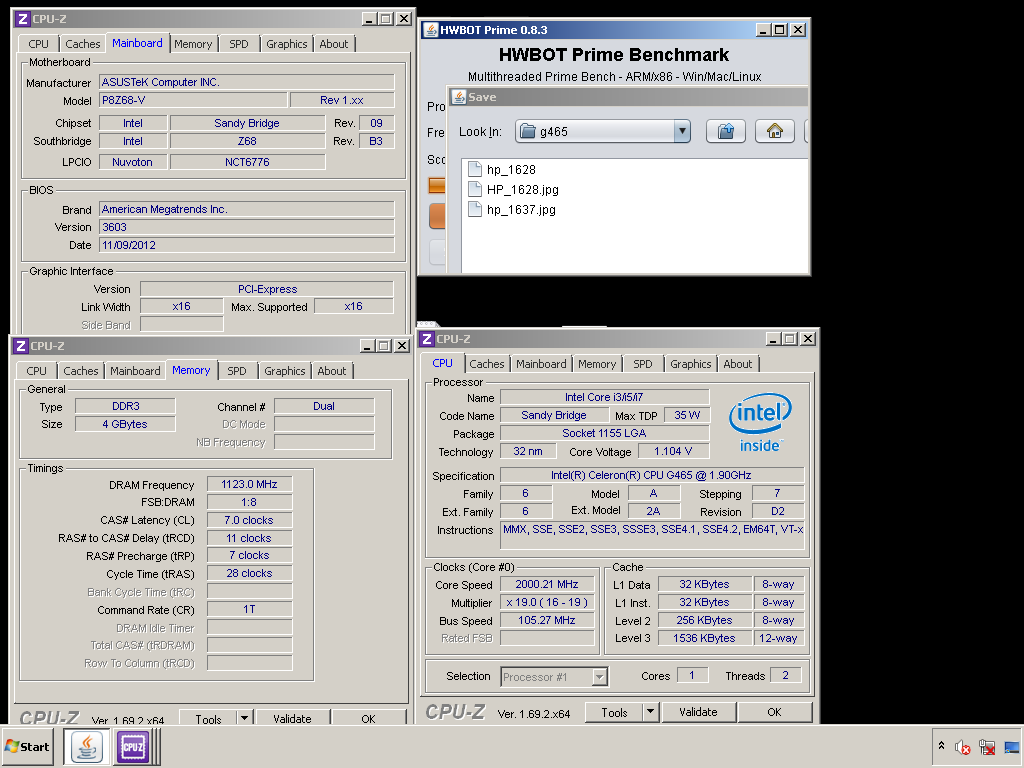Click the DRAM Frequency value 1123.0 MHz
Image resolution: width=1024 pixels, height=768 pixels.
[x=249, y=484]
